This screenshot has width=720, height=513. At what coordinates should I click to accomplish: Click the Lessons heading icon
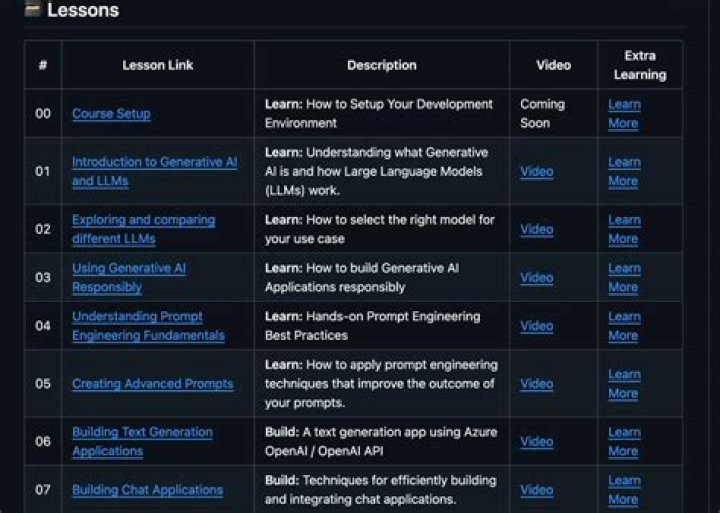tap(33, 10)
